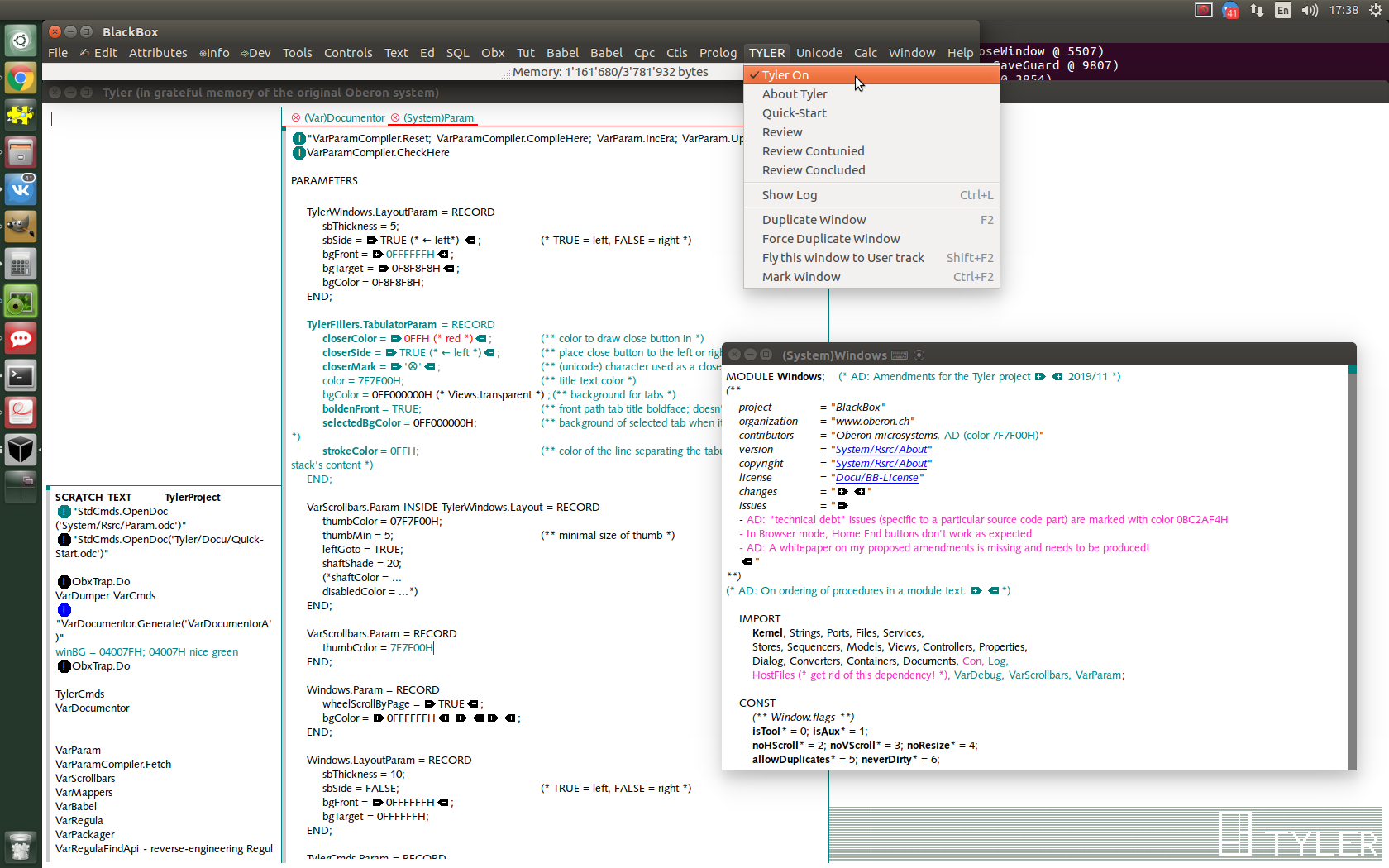Image resolution: width=1389 pixels, height=868 pixels.
Task: Open the Terminal from the dock
Action: (21, 376)
